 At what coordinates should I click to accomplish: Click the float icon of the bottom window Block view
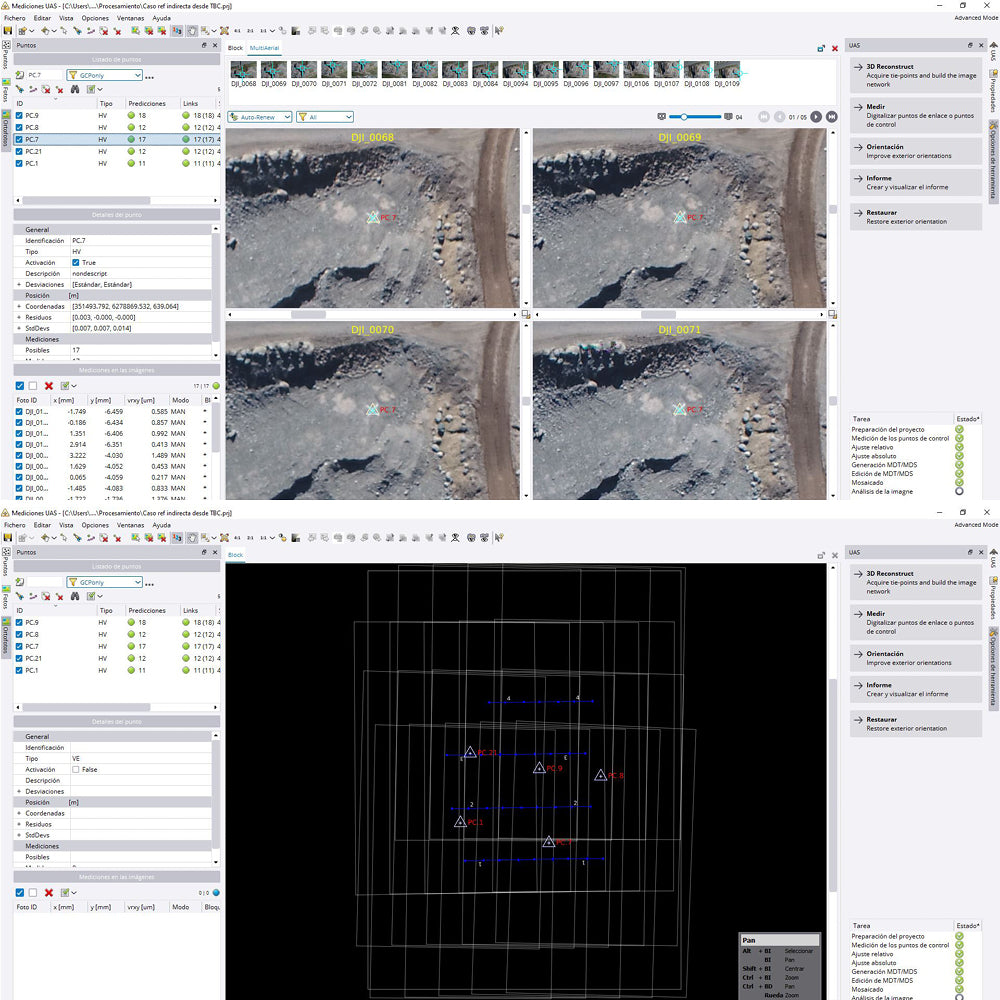821,555
